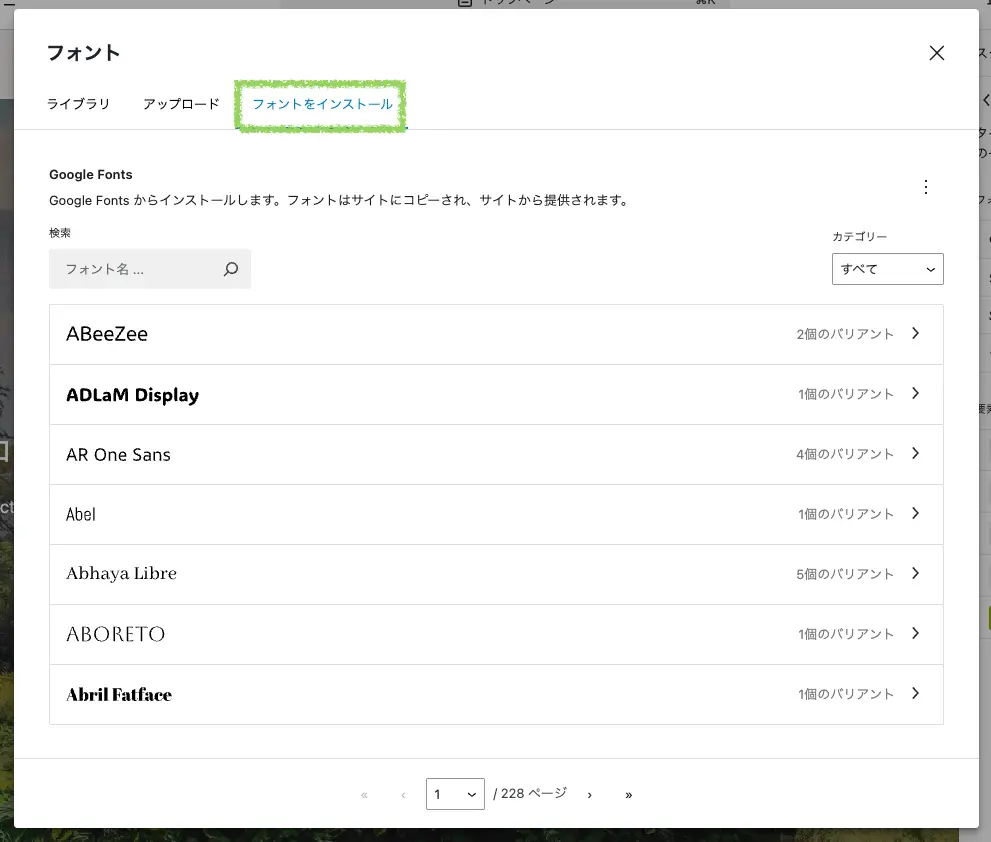Select the Aboreto font row
Image resolution: width=991 pixels, height=842 pixels.
click(496, 634)
